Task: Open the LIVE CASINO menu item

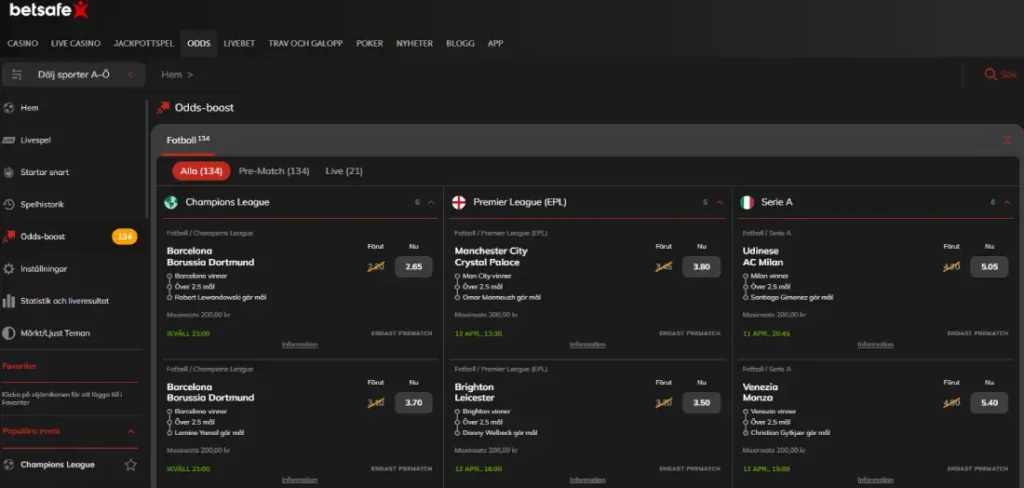Action: 76,44
